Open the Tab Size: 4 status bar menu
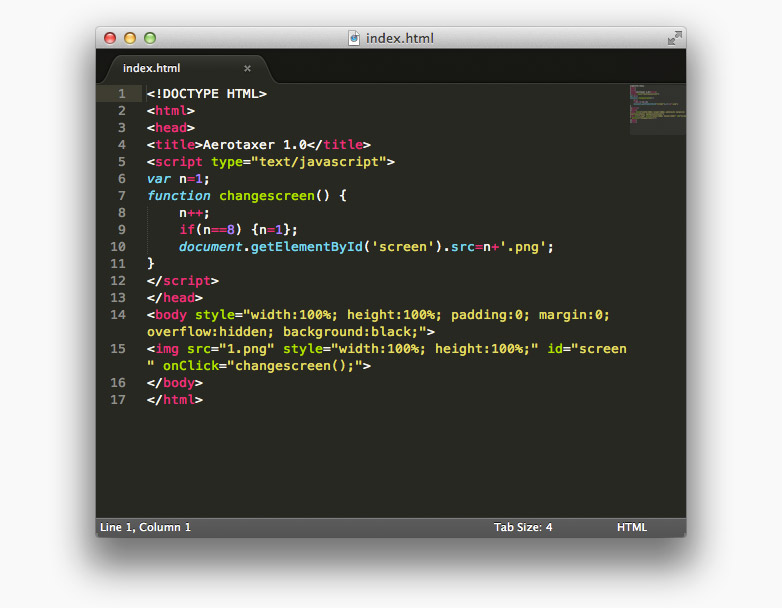The width and height of the screenshot is (782, 608). (523, 527)
